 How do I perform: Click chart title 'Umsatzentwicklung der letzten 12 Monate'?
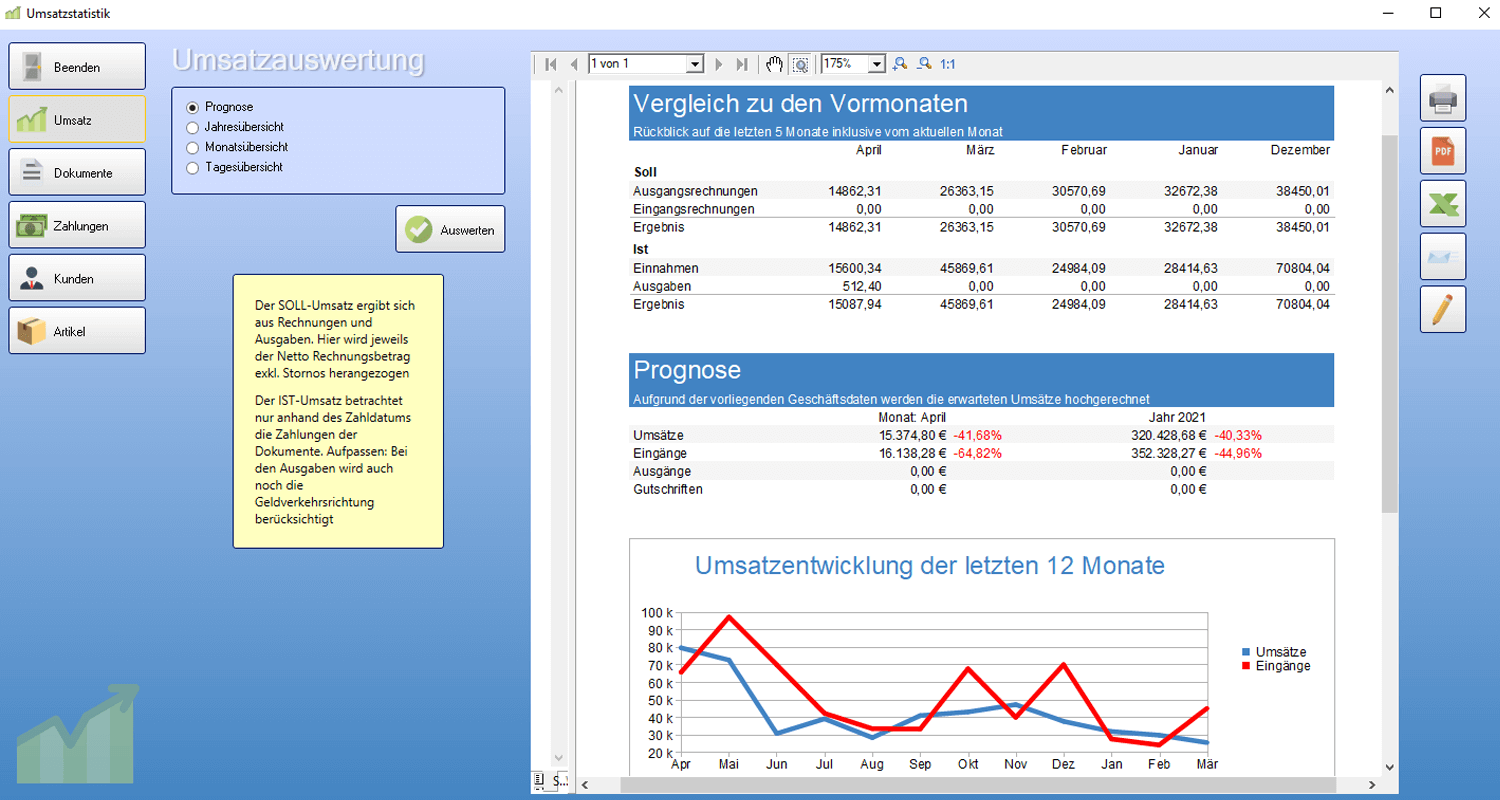pos(929,565)
